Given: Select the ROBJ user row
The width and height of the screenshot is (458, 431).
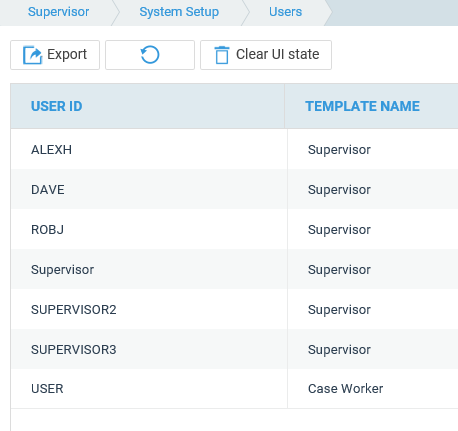Looking at the screenshot, I should (234, 229).
